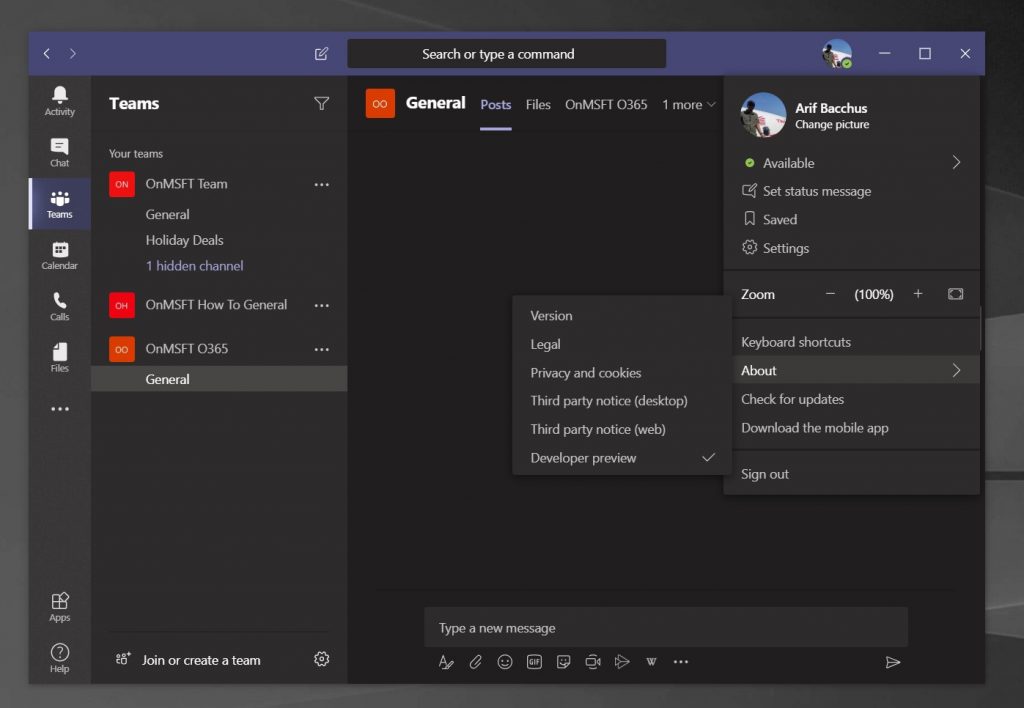
Task: Open the Files section in the sidebar
Action: [x=59, y=357]
